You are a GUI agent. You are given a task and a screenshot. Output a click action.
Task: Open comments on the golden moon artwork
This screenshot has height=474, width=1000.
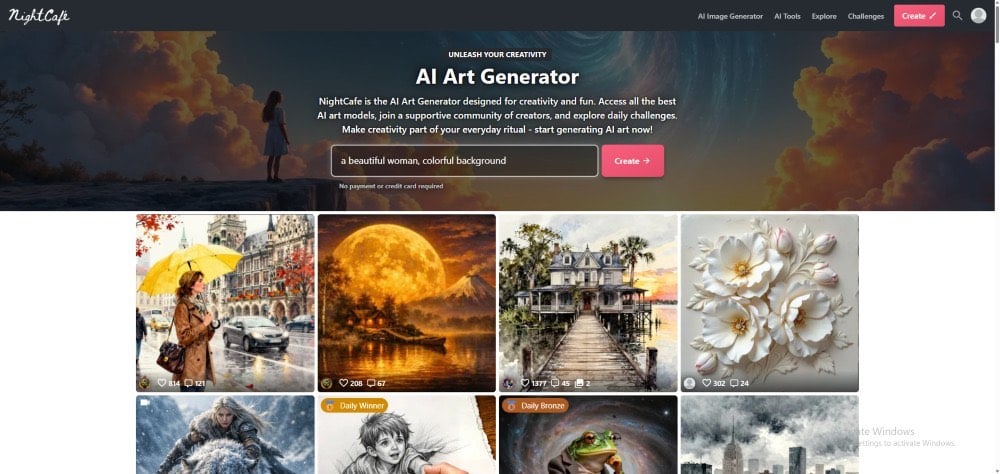(x=371, y=383)
